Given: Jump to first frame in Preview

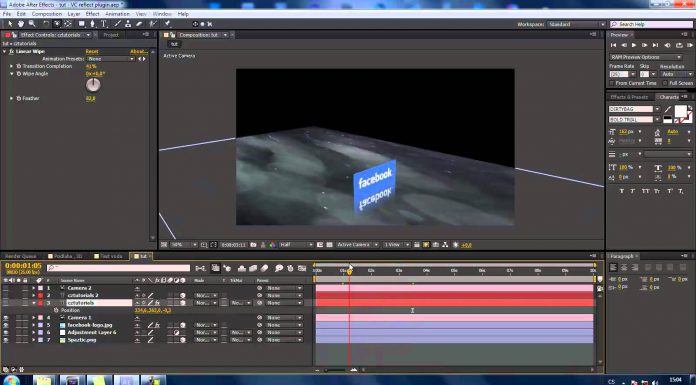Looking at the screenshot, I should [x=613, y=45].
